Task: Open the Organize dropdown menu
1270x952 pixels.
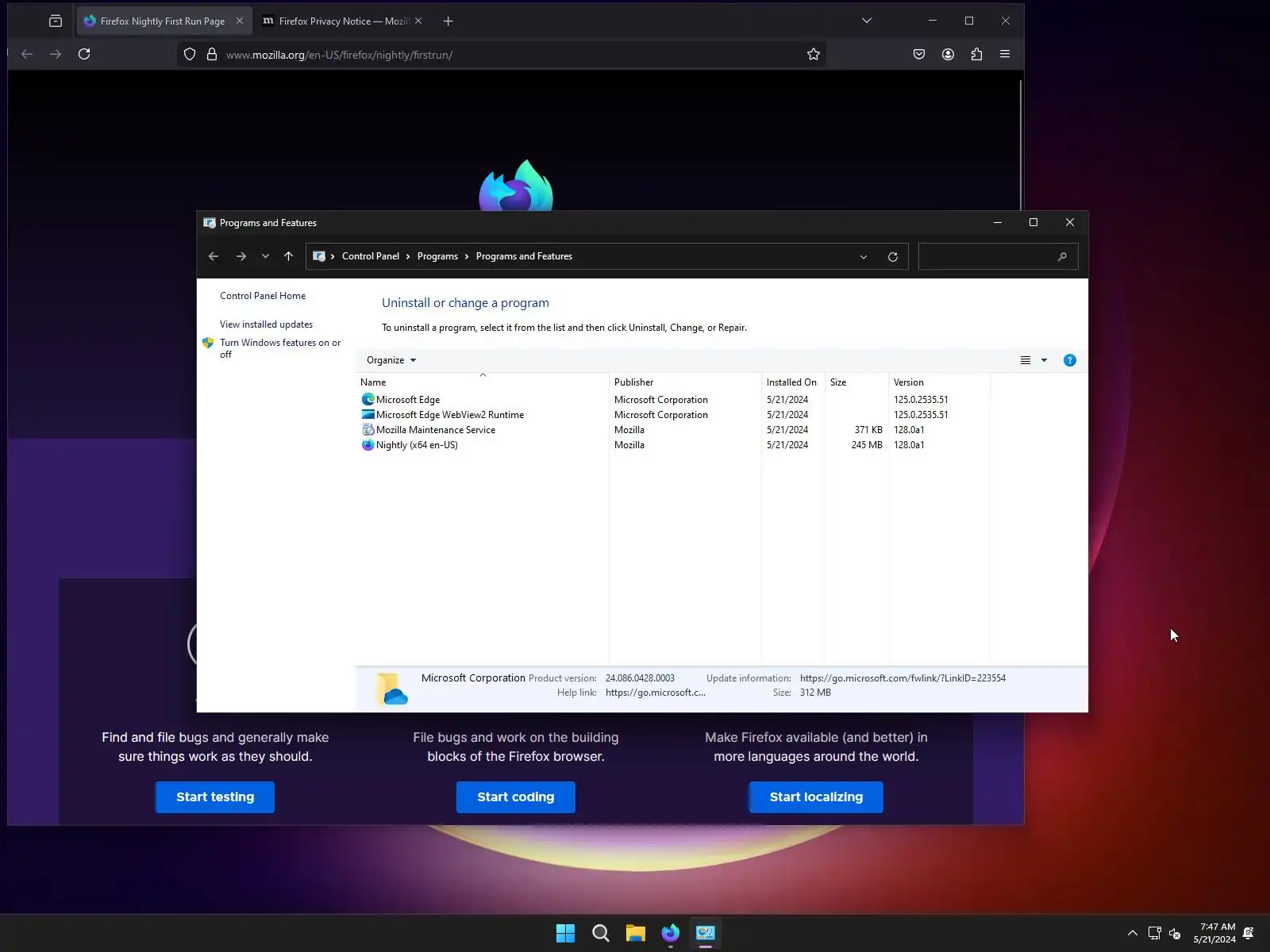Action: pyautogui.click(x=391, y=360)
